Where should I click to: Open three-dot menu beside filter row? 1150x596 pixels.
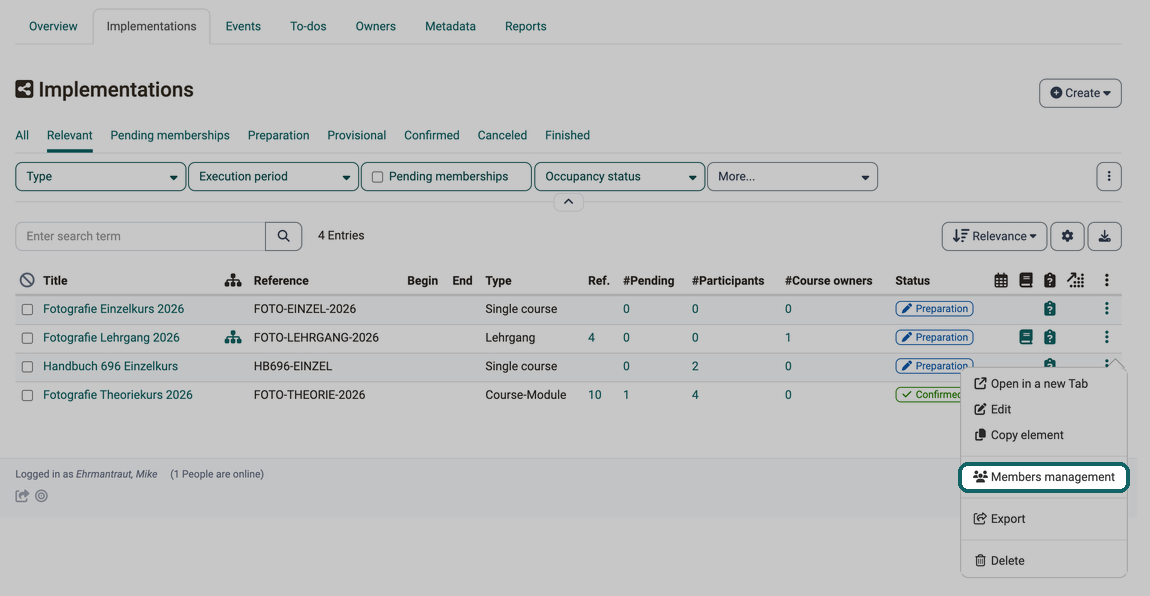[1109, 177]
